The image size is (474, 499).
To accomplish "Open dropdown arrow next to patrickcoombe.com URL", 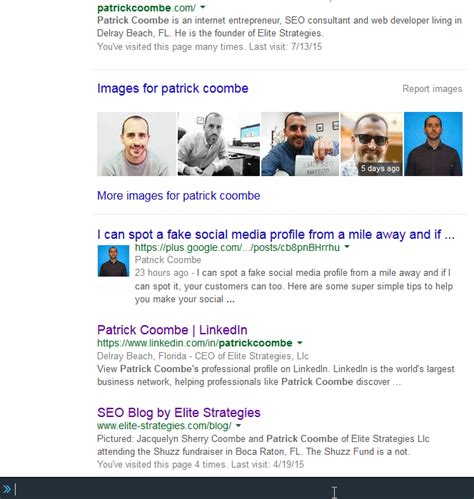I will (x=203, y=7).
